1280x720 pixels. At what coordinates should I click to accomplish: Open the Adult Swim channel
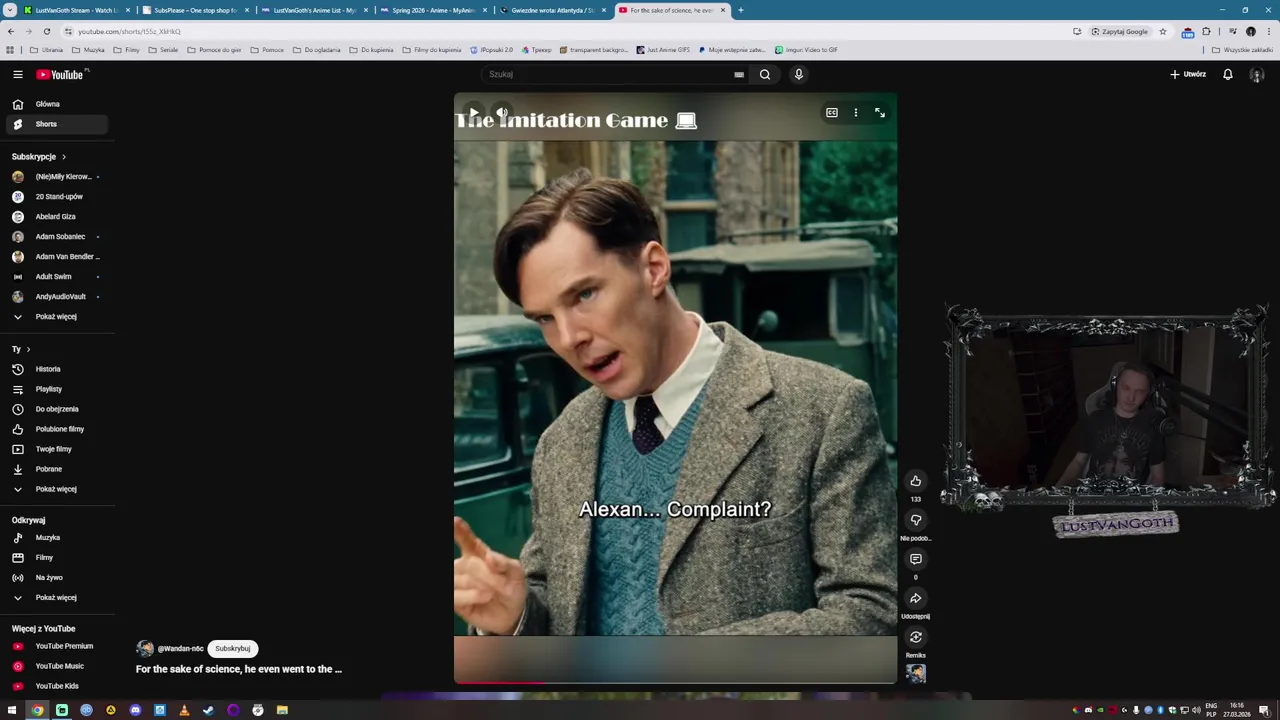(57, 277)
